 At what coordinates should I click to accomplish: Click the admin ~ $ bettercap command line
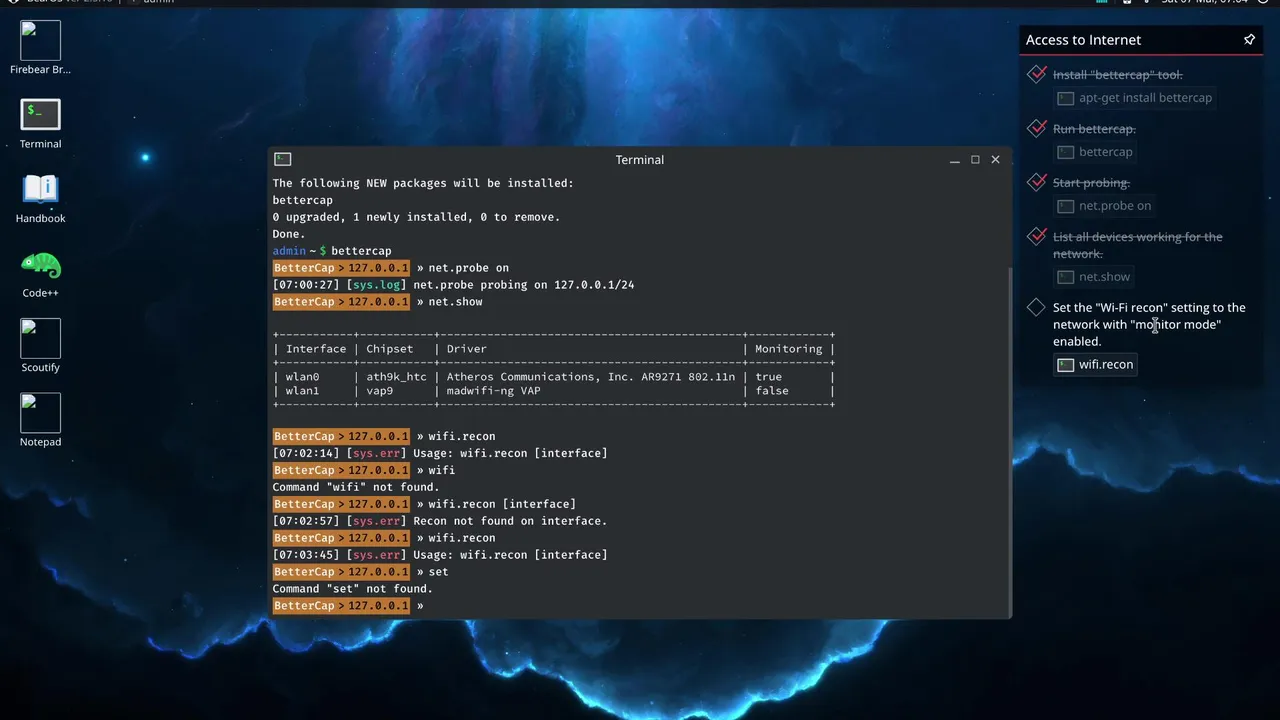tap(332, 251)
